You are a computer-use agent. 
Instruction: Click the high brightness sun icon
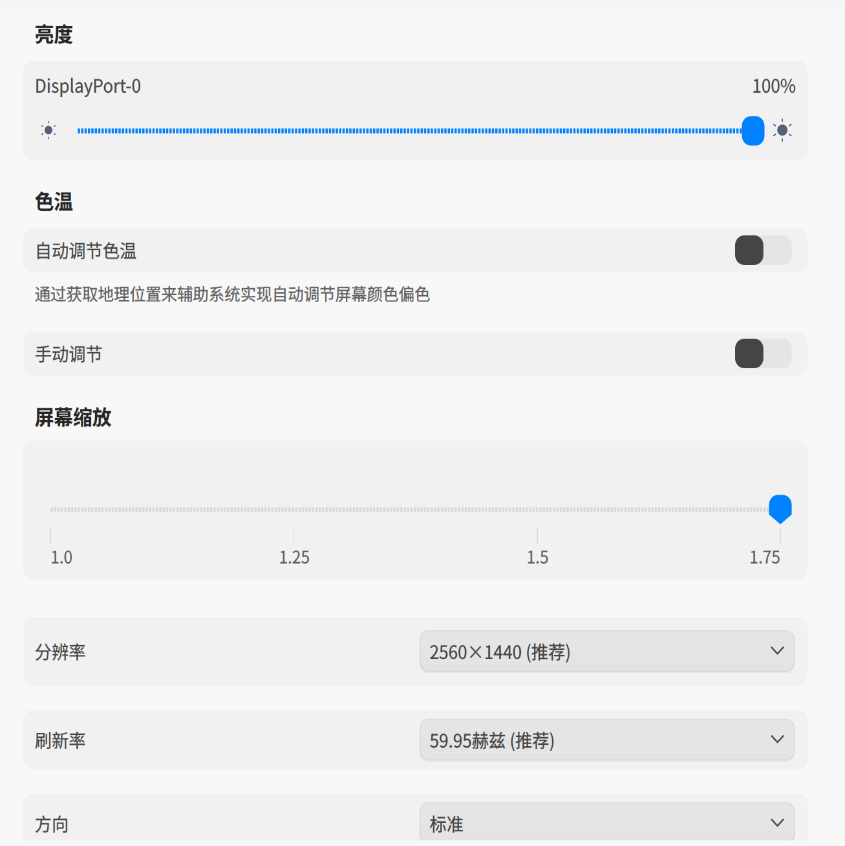coord(782,131)
